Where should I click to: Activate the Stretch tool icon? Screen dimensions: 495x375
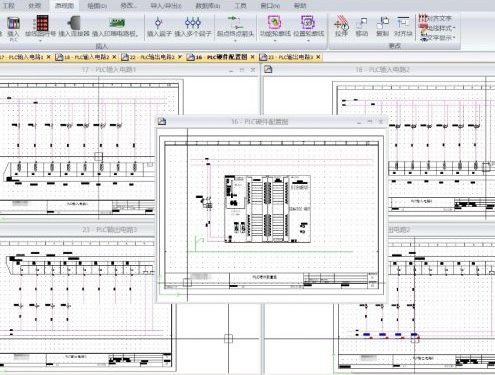pos(341,26)
